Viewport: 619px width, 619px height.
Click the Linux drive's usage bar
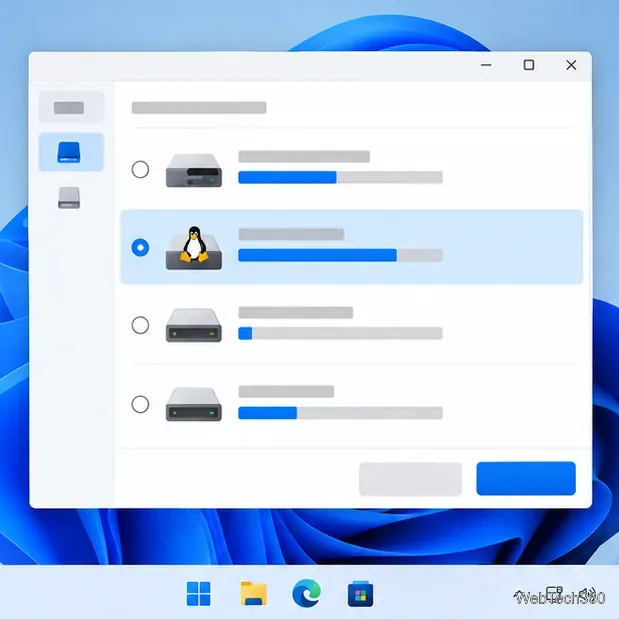tap(340, 255)
